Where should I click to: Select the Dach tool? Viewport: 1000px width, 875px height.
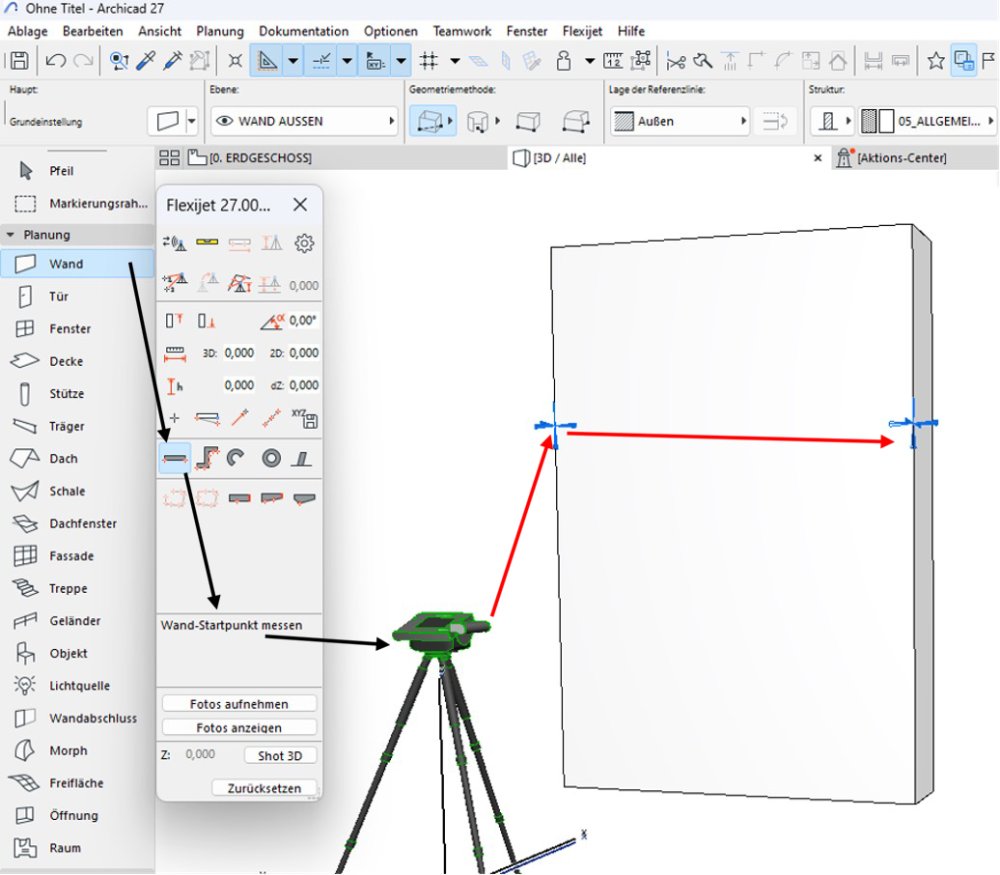pos(77,459)
